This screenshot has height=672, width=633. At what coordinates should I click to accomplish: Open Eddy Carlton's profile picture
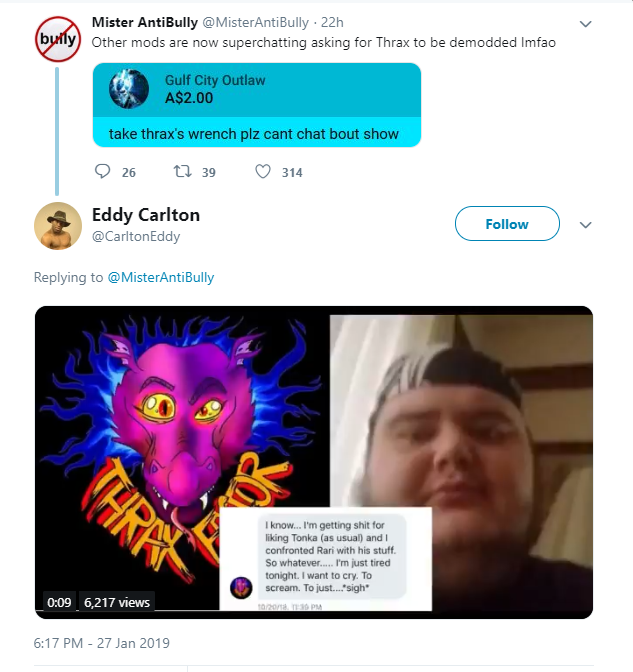click(x=58, y=226)
